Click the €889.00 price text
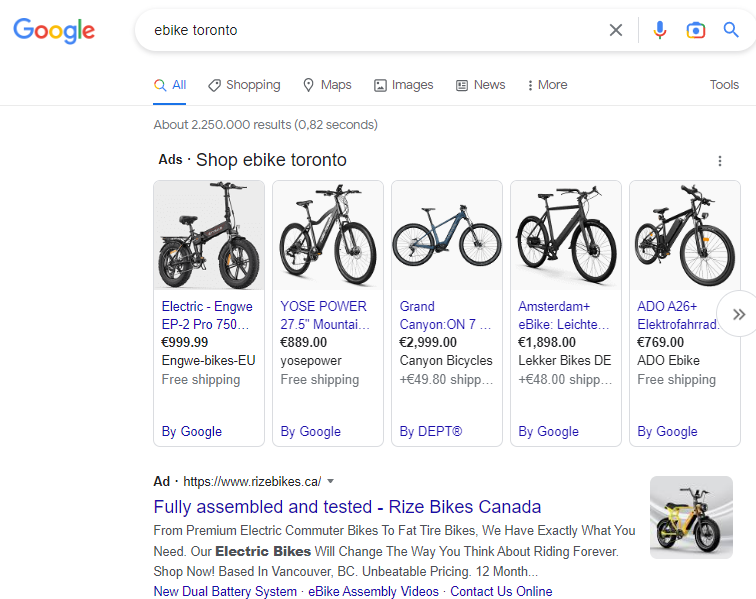 click(x=304, y=342)
